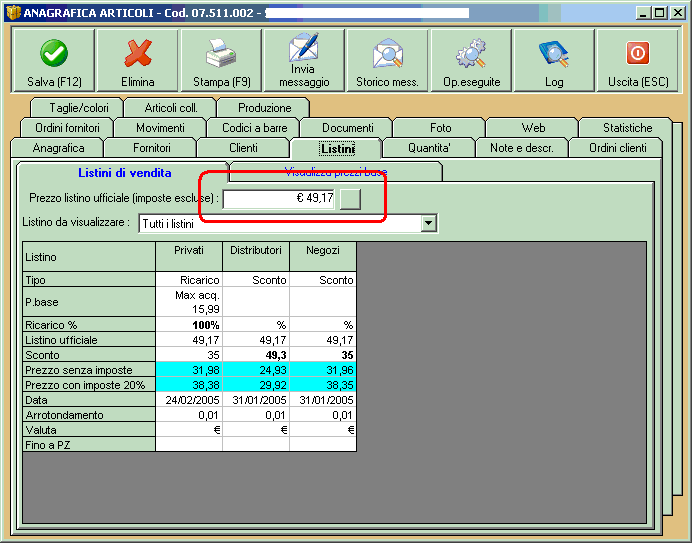Click the 24/02/2005 date cell

[x=189, y=400]
